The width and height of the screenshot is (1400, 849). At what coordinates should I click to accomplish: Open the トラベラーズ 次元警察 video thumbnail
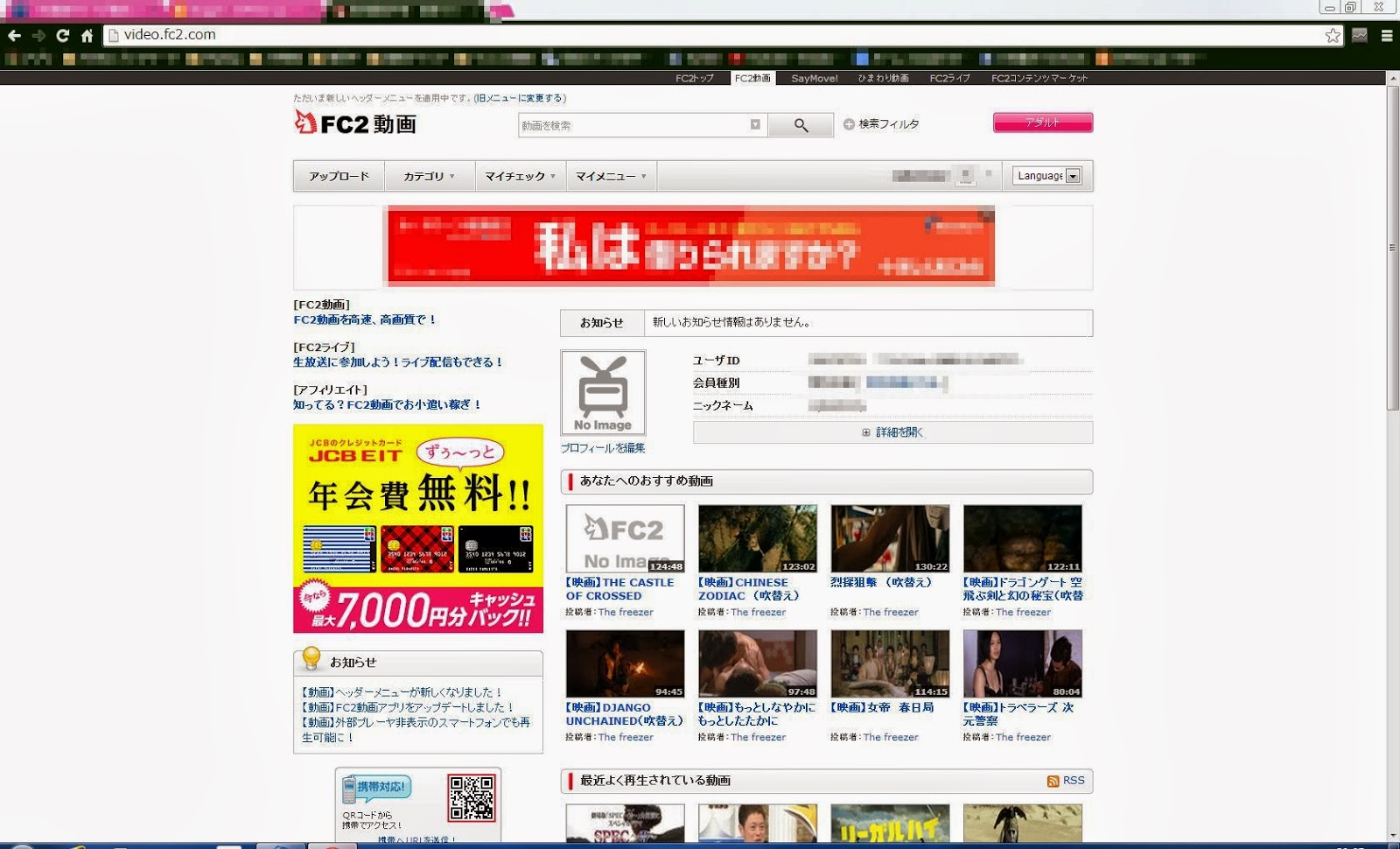(1023, 663)
